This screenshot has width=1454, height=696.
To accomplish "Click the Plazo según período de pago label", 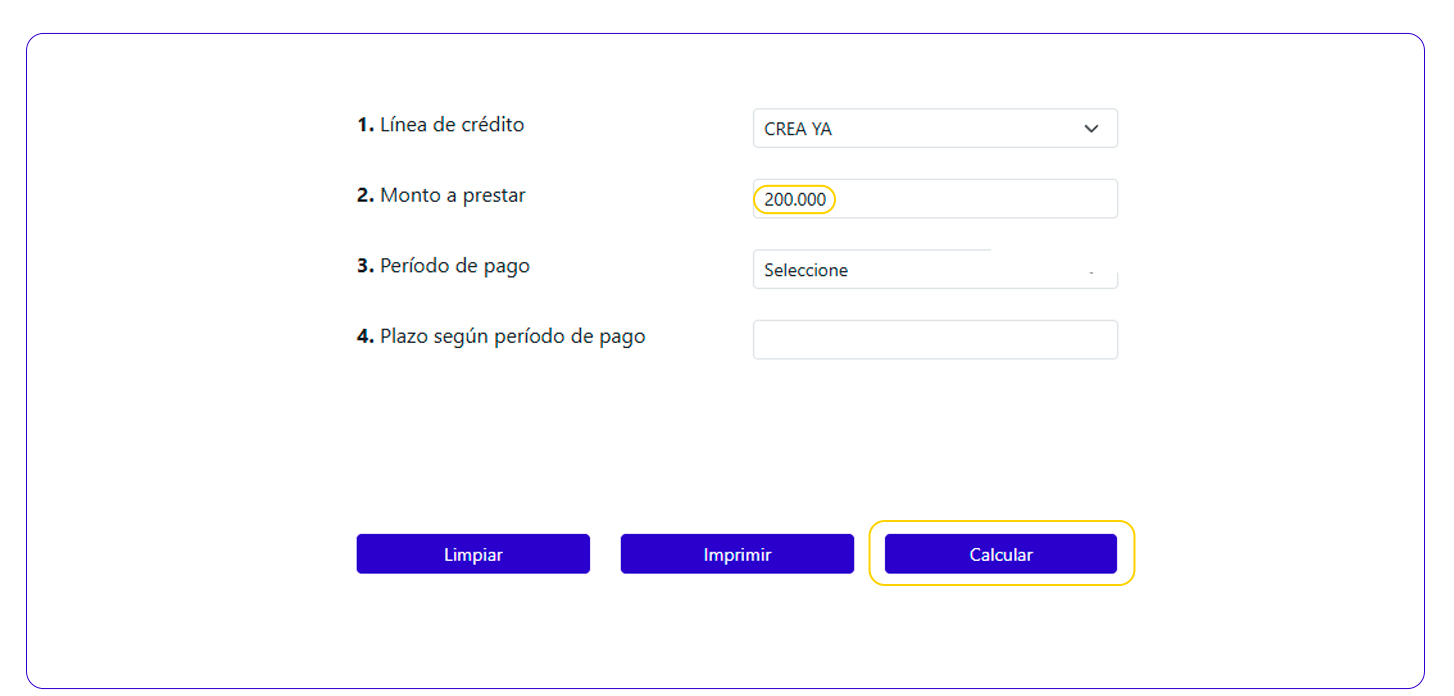I will 512,337.
